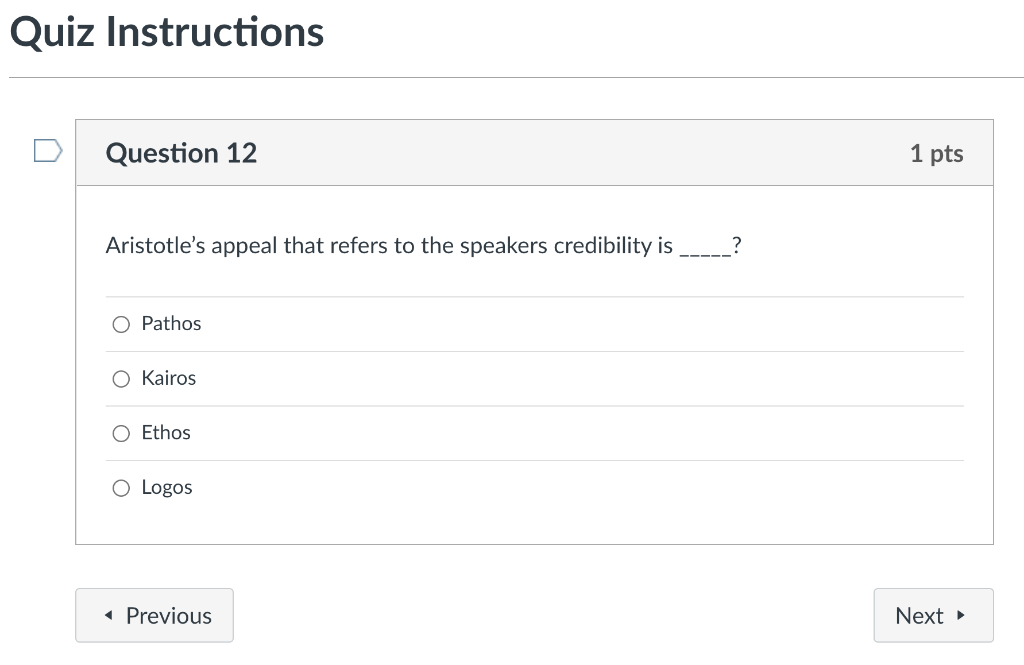Select the Kairos answer option

point(121,378)
